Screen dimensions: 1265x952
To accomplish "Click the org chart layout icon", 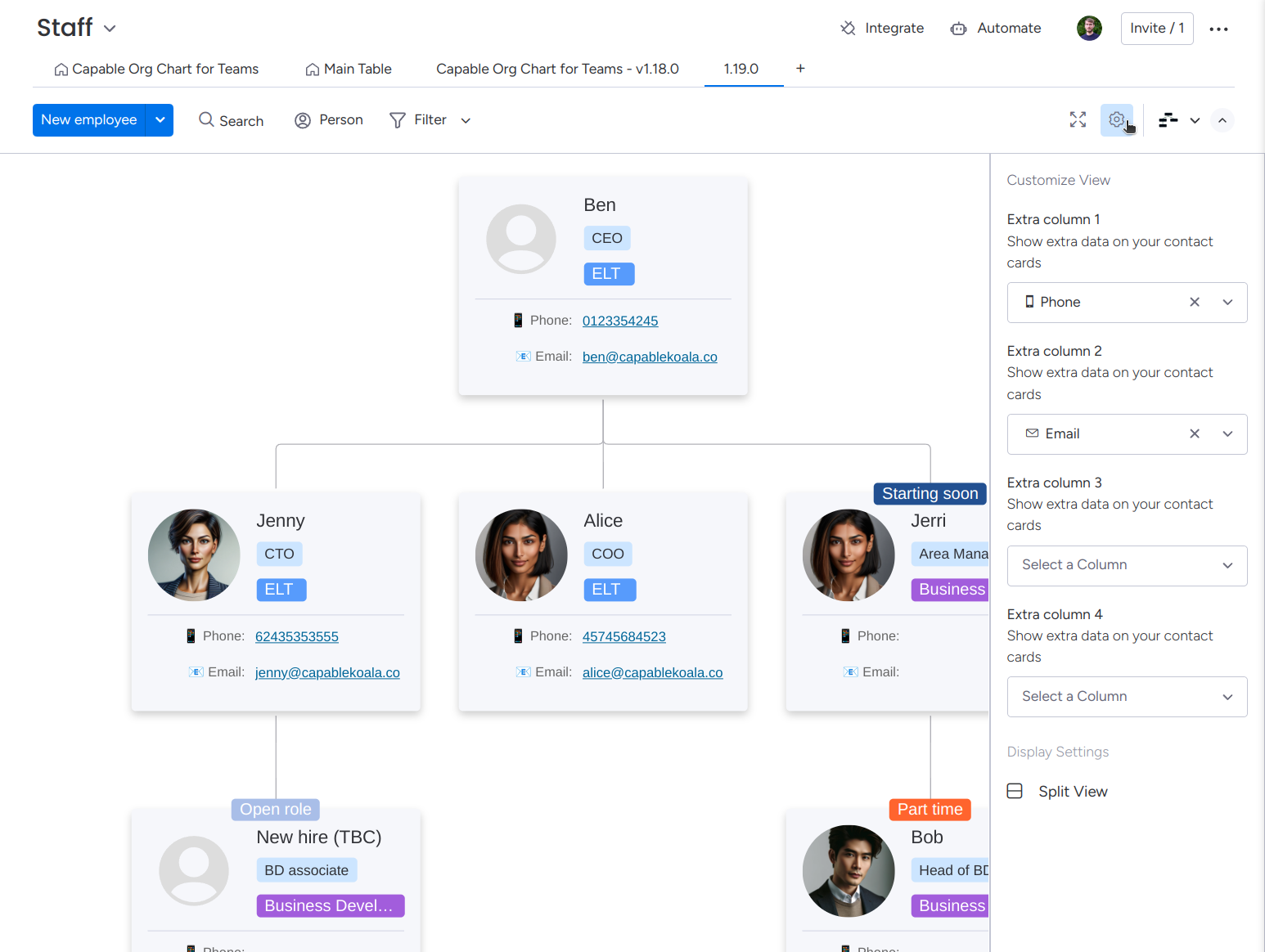I will pyautogui.click(x=1168, y=120).
